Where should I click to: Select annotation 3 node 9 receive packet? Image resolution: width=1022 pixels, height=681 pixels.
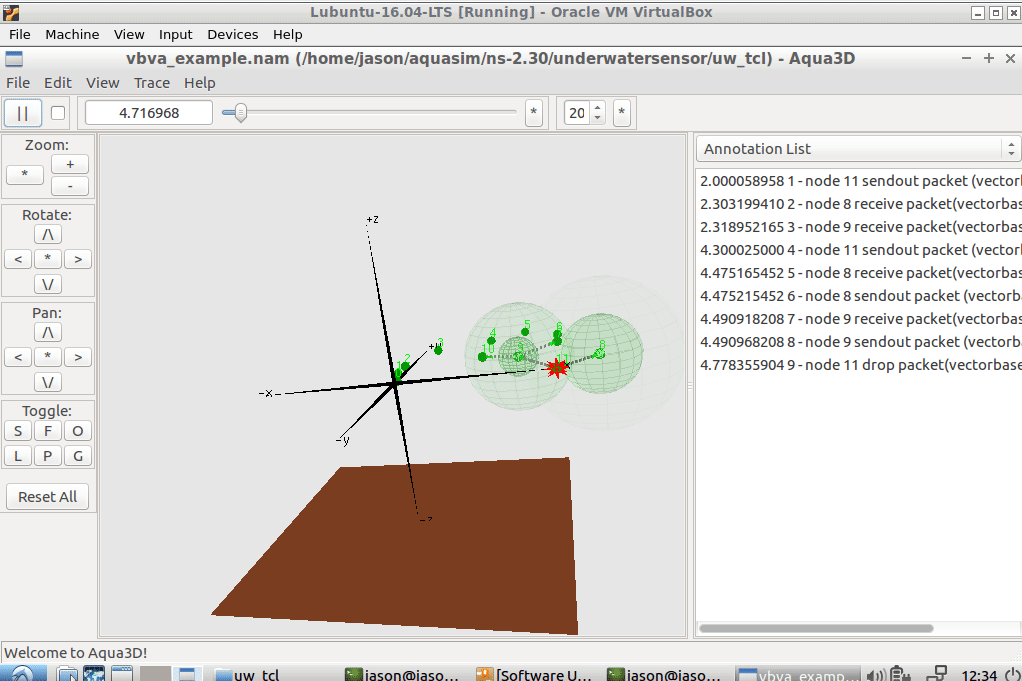click(860, 227)
